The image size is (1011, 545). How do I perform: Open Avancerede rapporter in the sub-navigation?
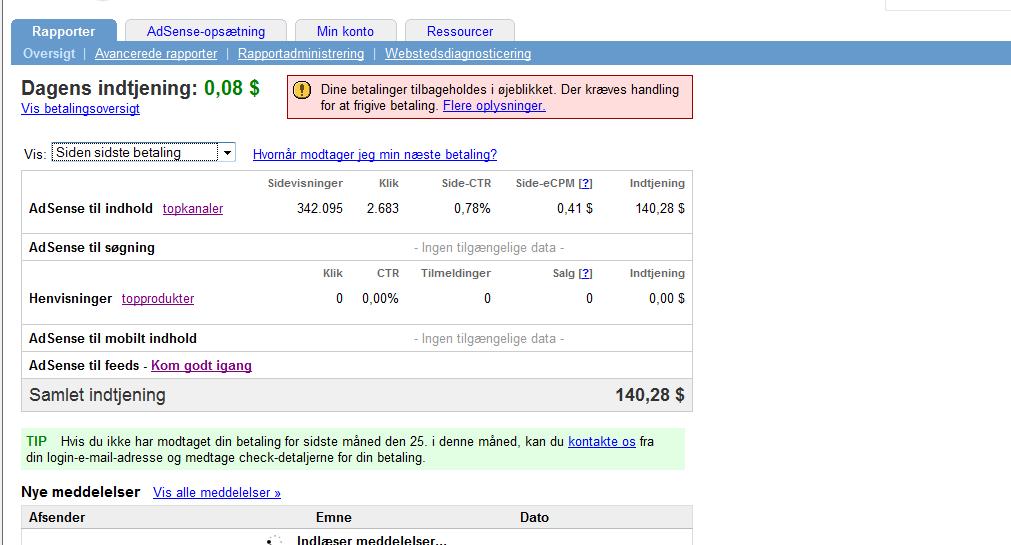[156, 54]
